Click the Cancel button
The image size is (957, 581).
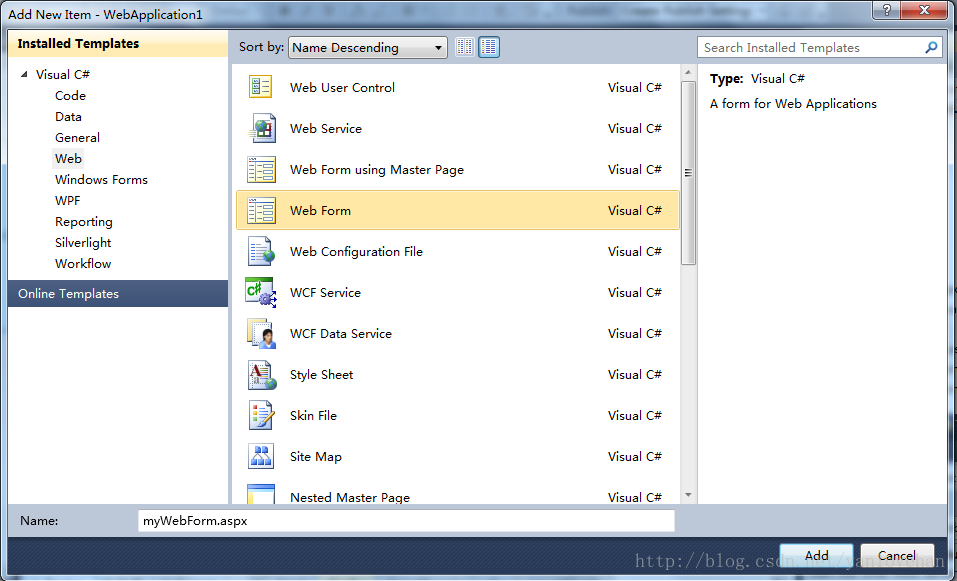tap(897, 555)
